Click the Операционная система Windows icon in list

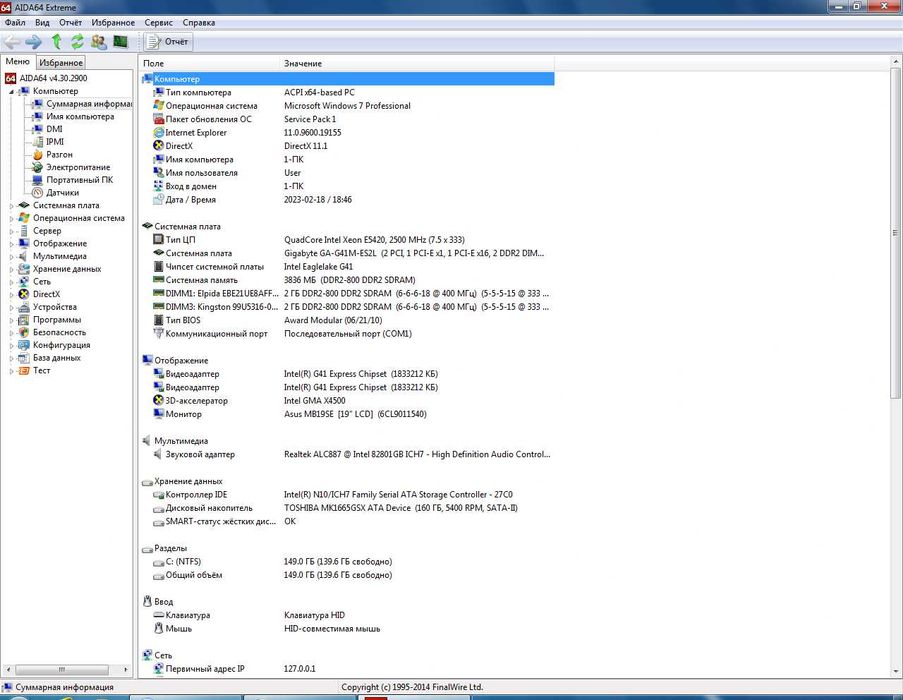159,105
